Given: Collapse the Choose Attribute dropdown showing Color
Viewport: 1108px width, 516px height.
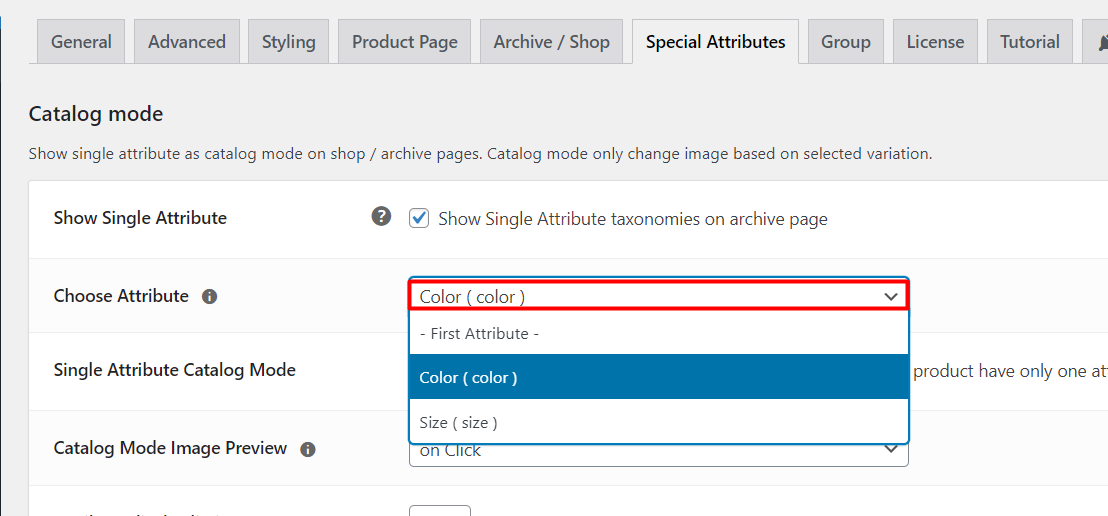Looking at the screenshot, I should [659, 296].
